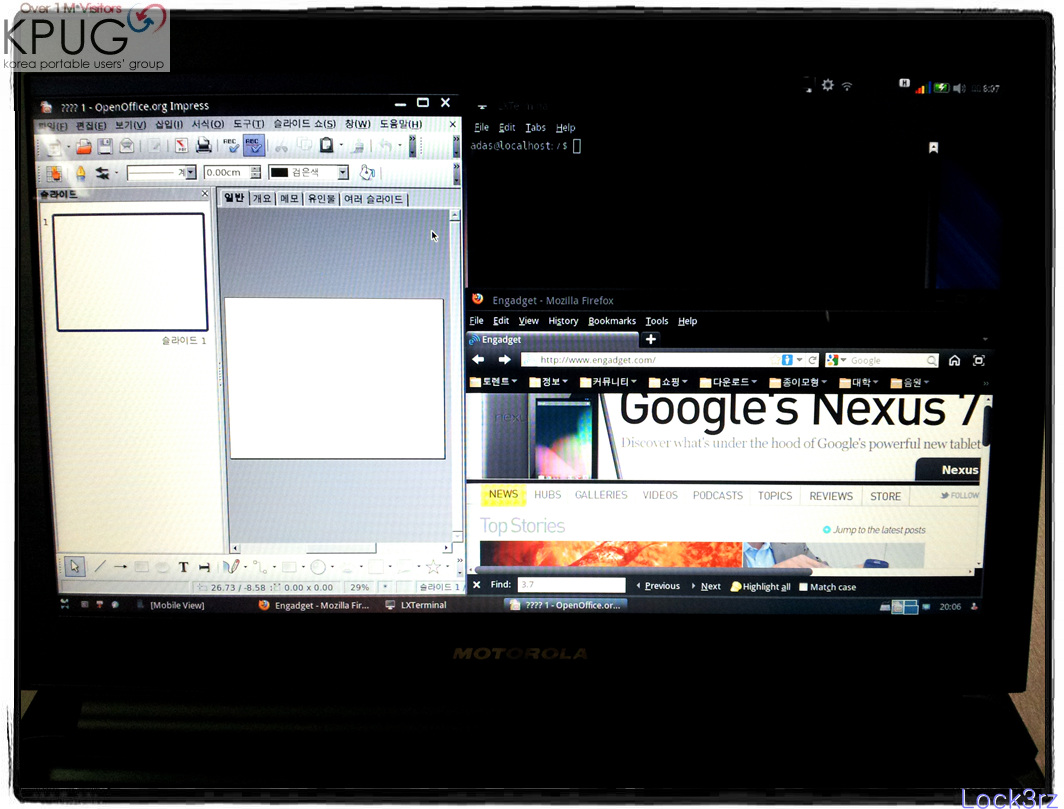Expand the Impress line style dropdown
This screenshot has width=1064, height=809.
click(191, 172)
